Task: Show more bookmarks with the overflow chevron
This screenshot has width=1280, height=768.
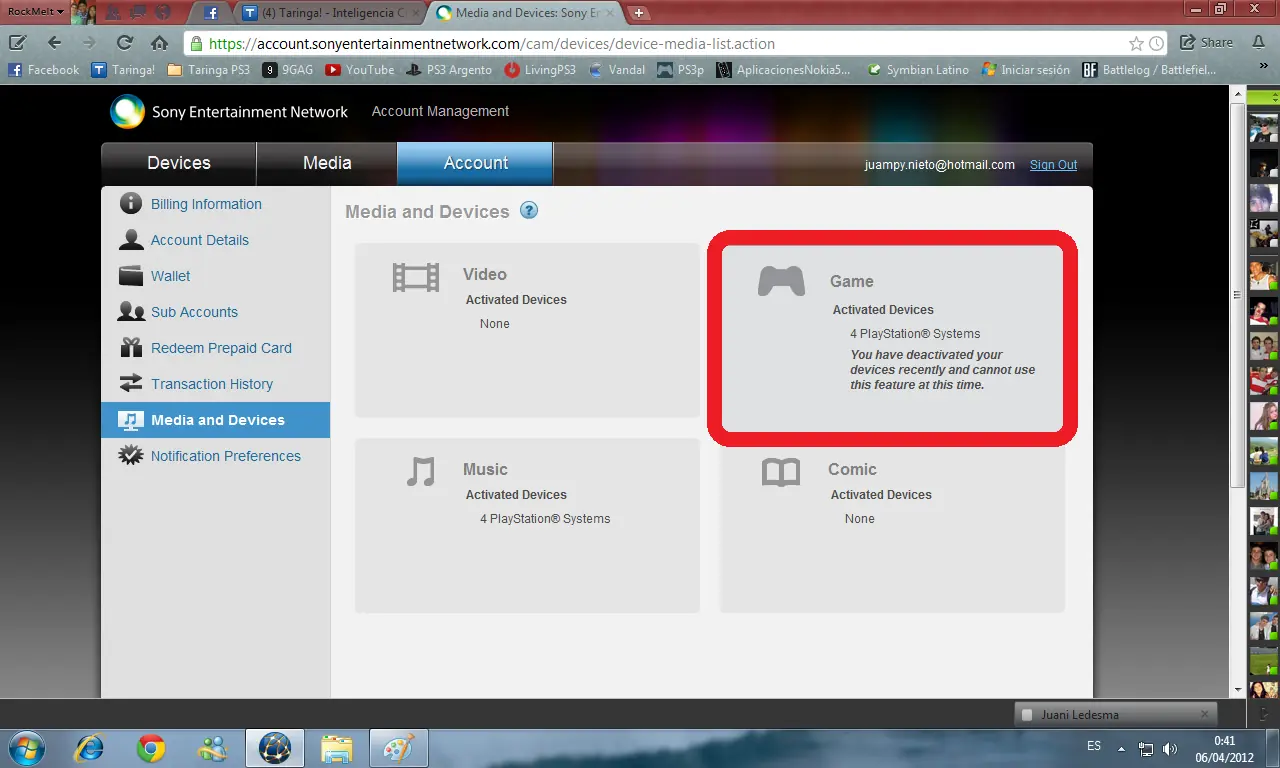Action: point(1264,65)
